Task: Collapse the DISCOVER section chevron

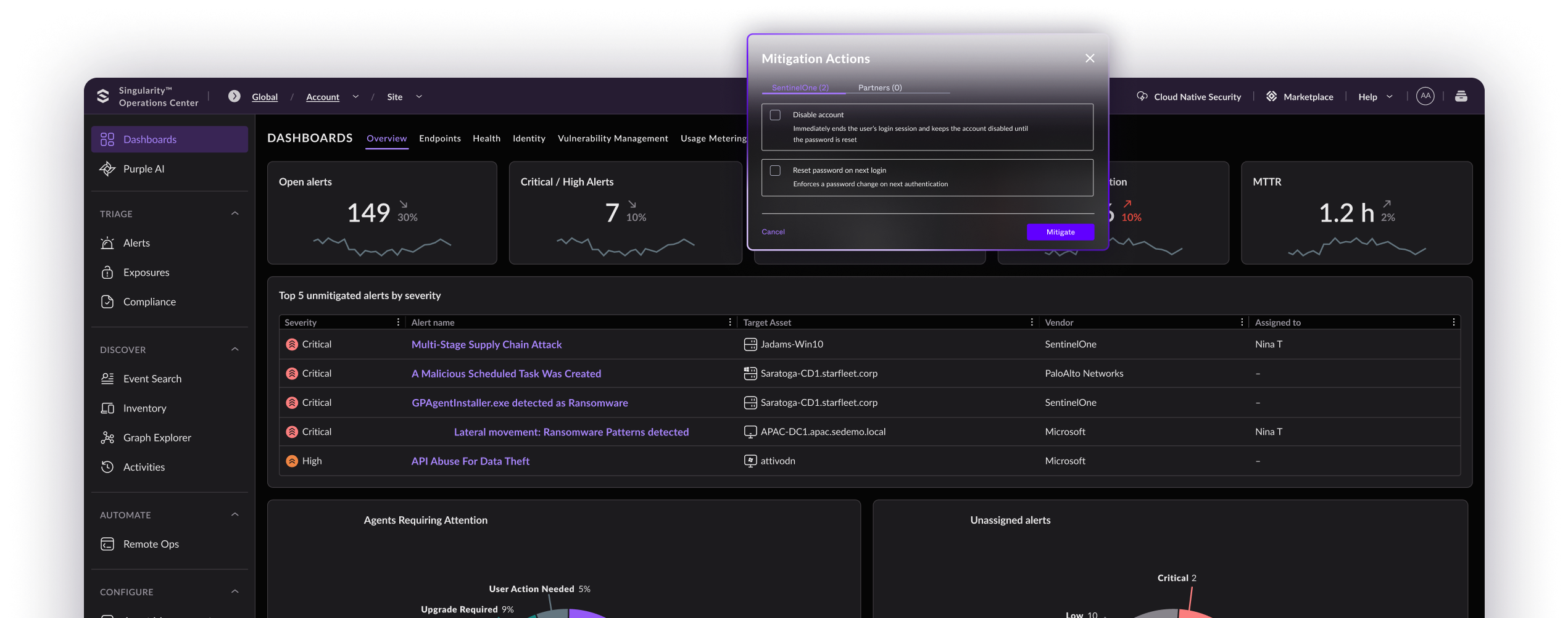Action: pos(234,350)
